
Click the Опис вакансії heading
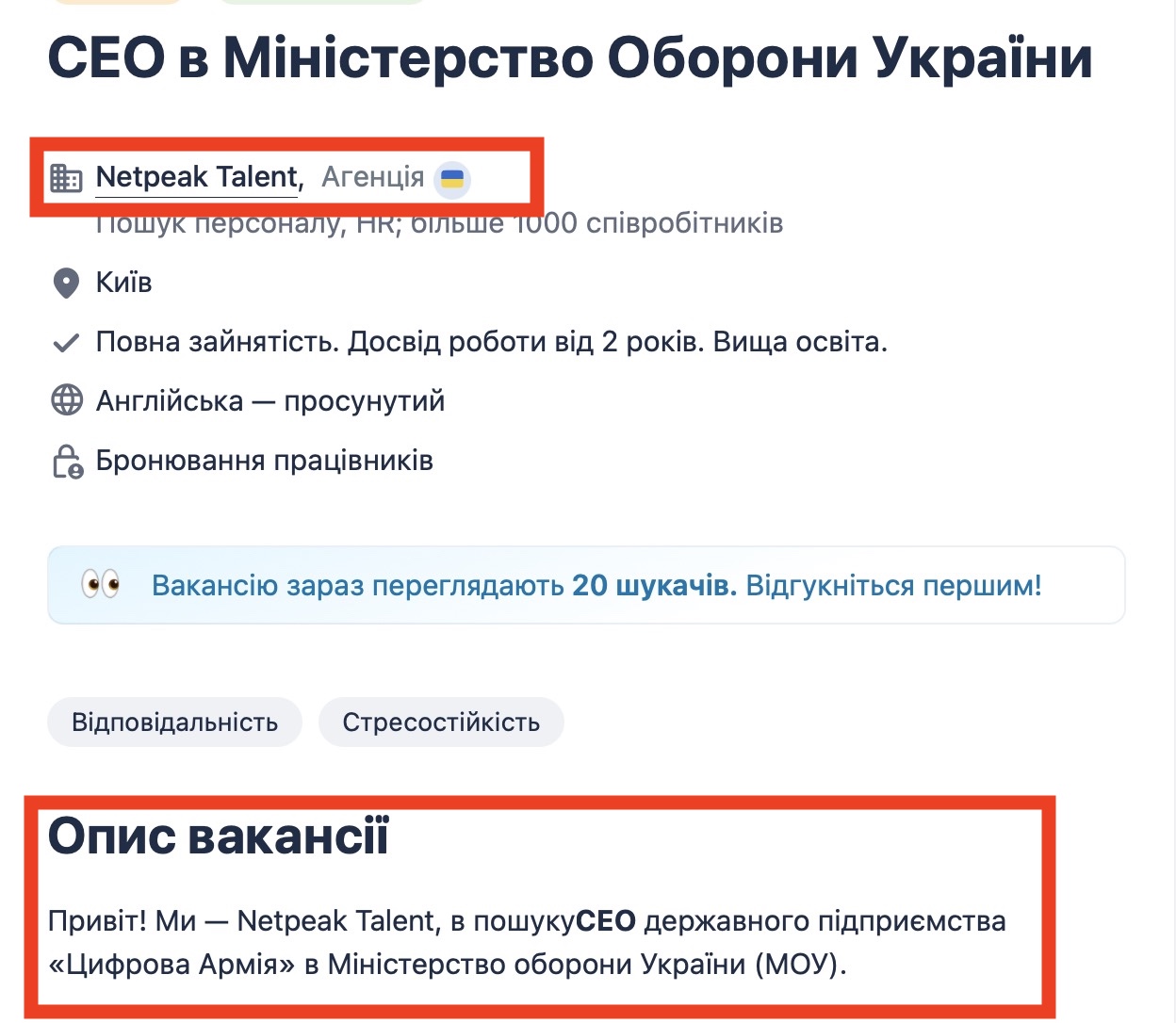pyautogui.click(x=219, y=836)
